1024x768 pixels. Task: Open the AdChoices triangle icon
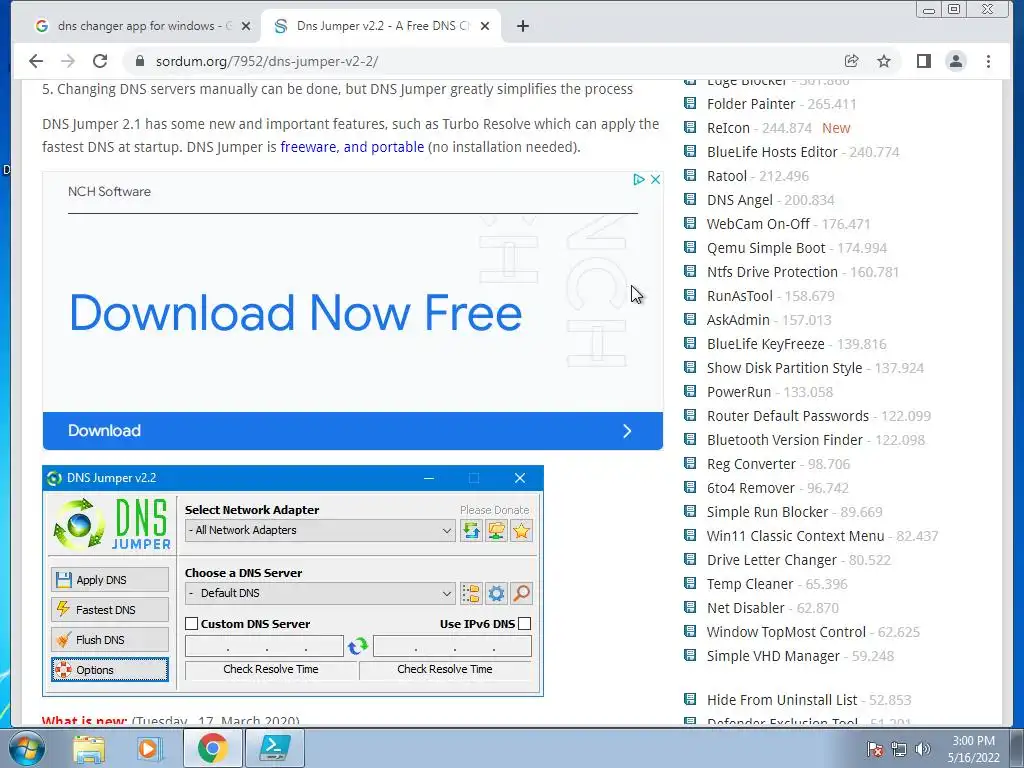(x=639, y=179)
